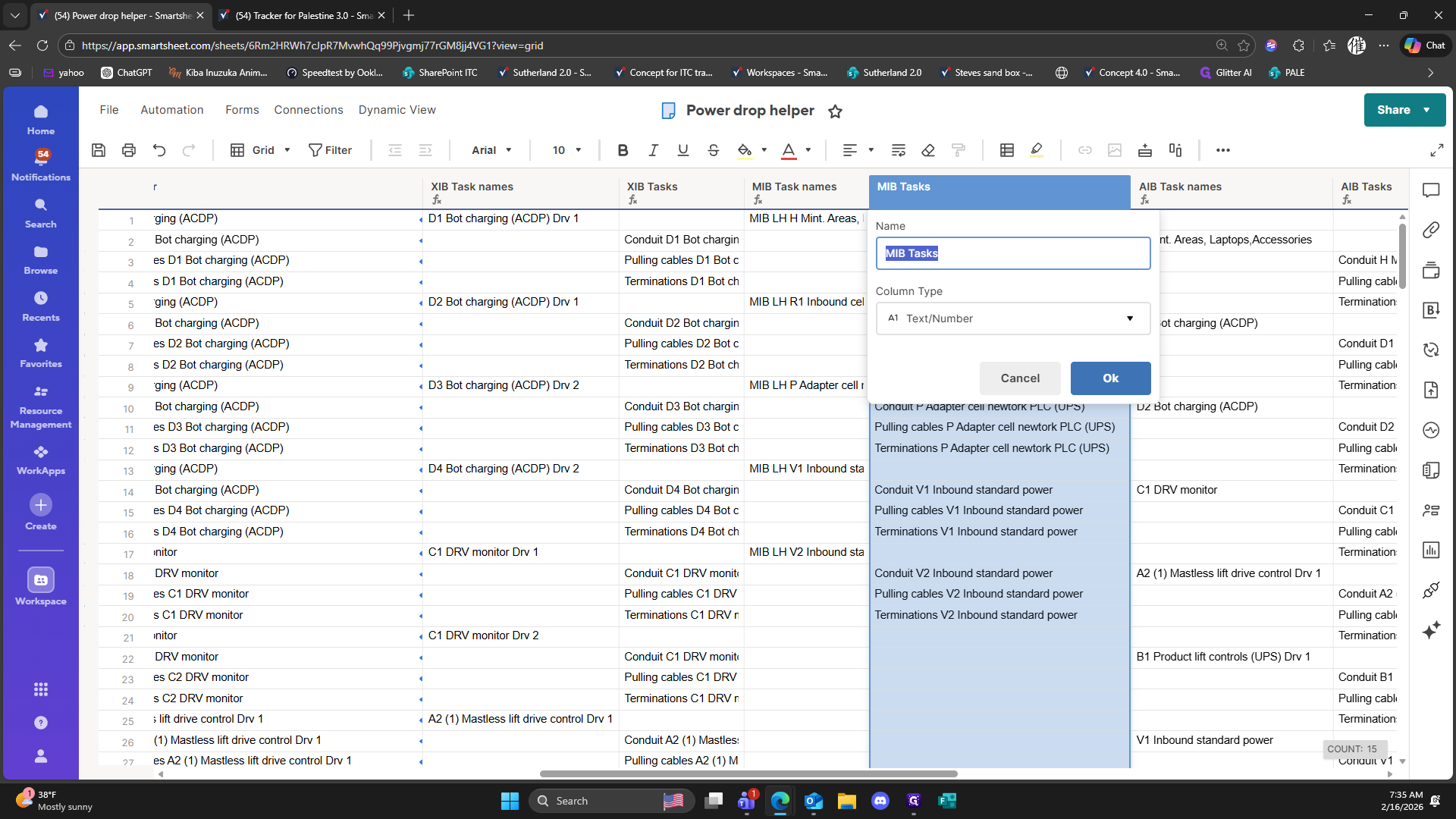Screen dimensions: 1456x819
Task: Click the column Name input field
Action: tap(1012, 253)
